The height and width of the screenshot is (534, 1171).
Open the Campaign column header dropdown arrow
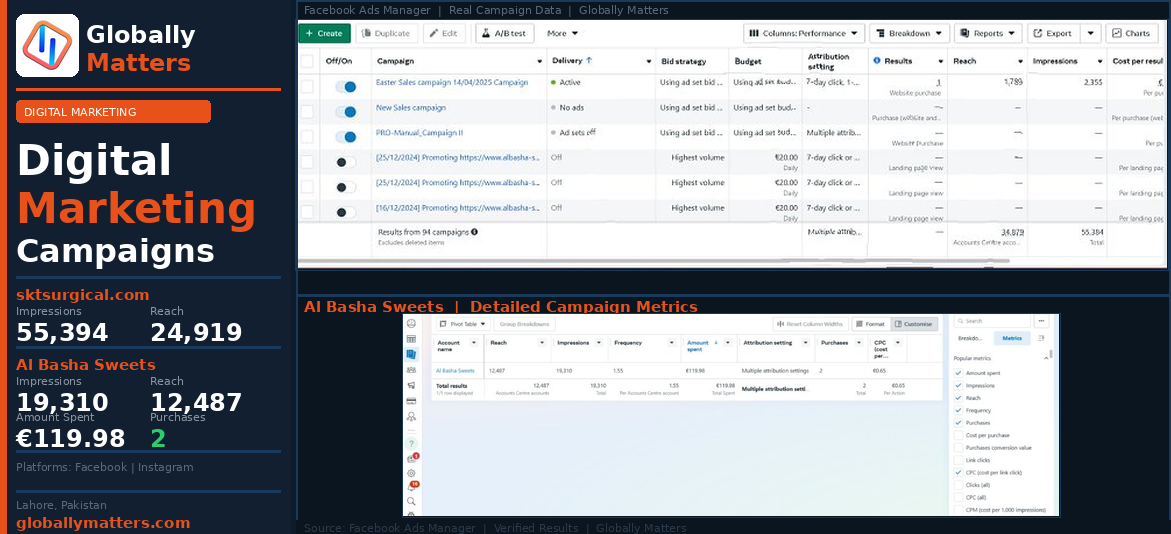[x=540, y=61]
